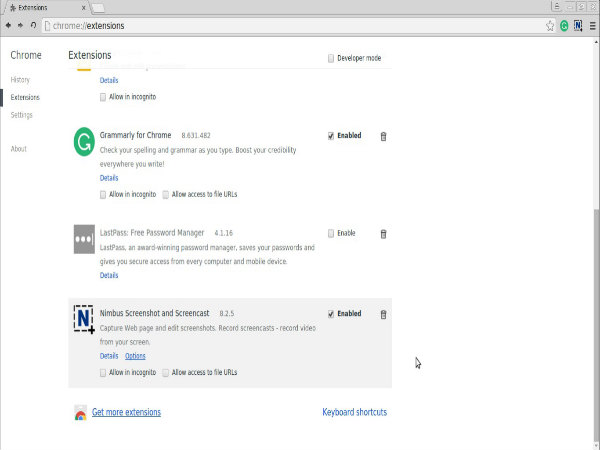
Task: Click the Nimbus N logo
Action: 84,319
